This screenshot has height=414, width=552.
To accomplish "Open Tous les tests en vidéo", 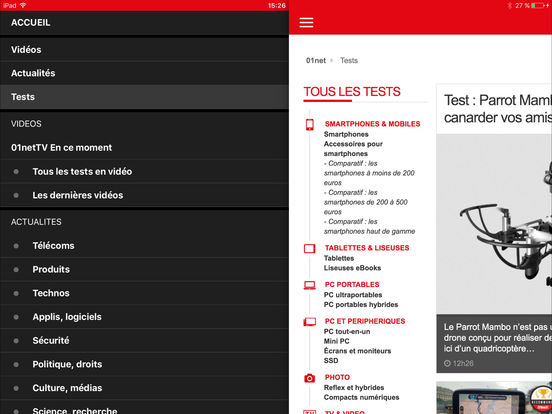I will [x=144, y=171].
